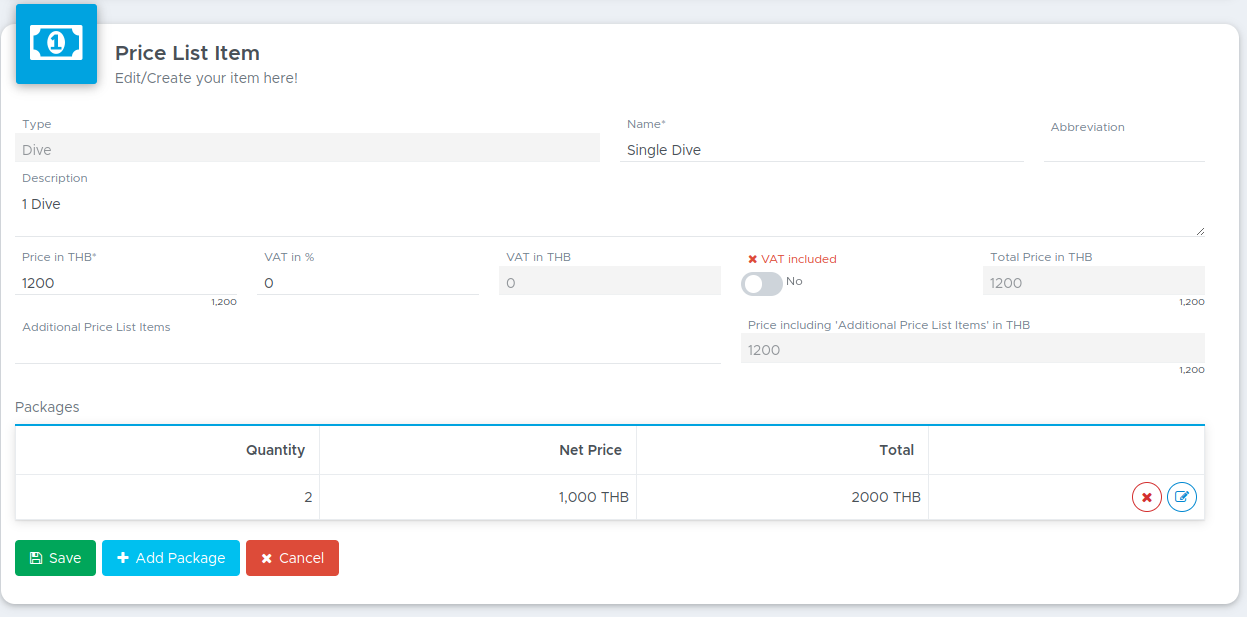Save the price list item
Viewport: 1247px width, 617px height.
pos(55,558)
